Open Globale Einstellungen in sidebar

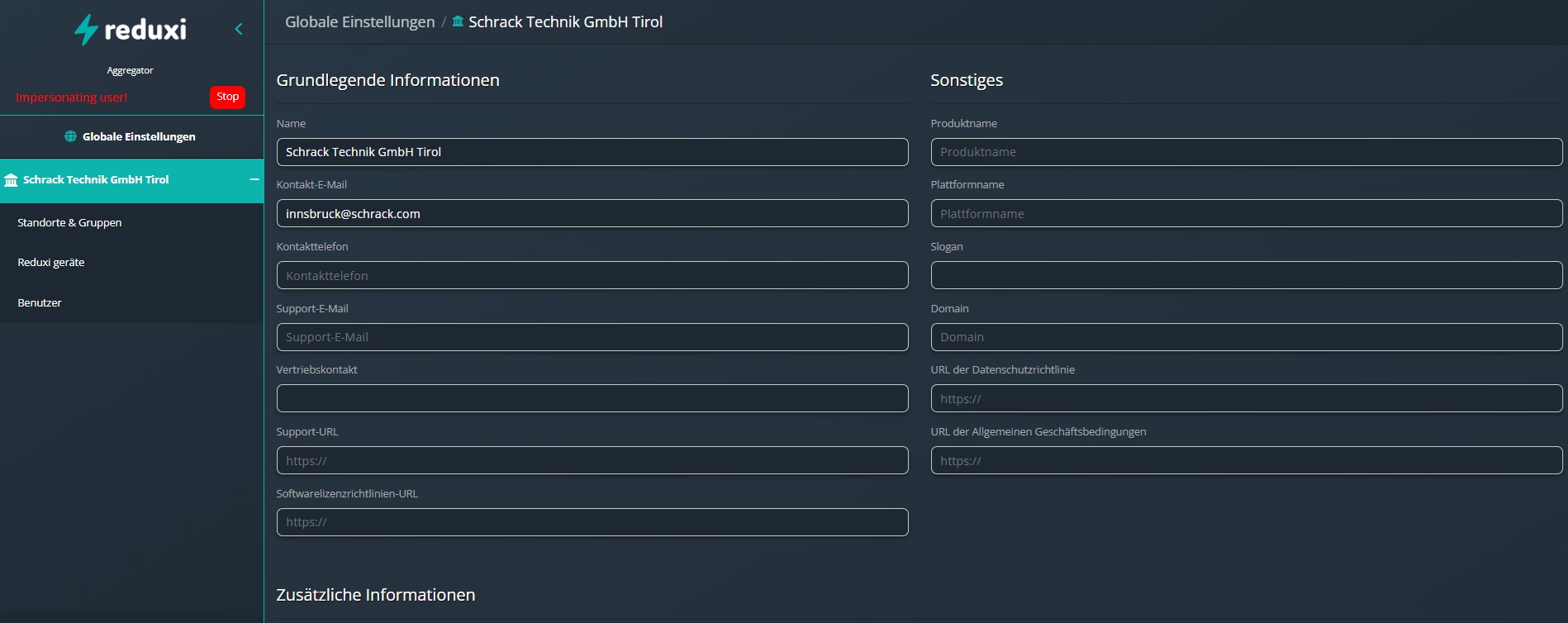tap(131, 136)
